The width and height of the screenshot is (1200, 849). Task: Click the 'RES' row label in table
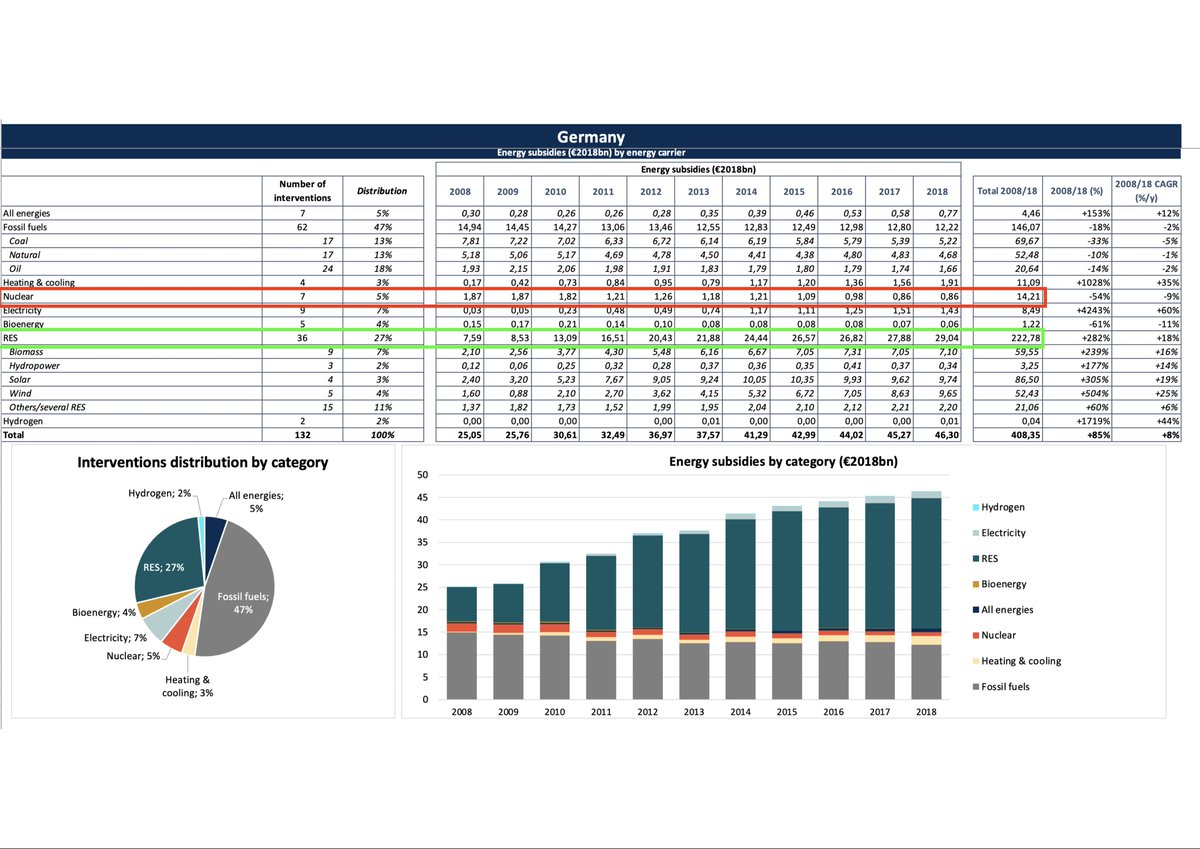tap(11, 339)
